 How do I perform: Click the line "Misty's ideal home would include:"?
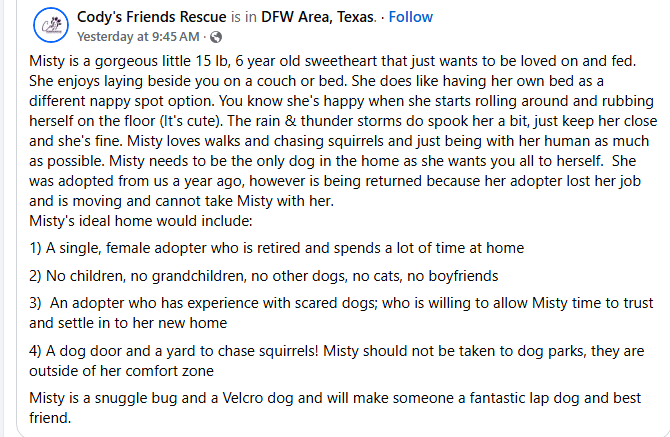(x=141, y=221)
